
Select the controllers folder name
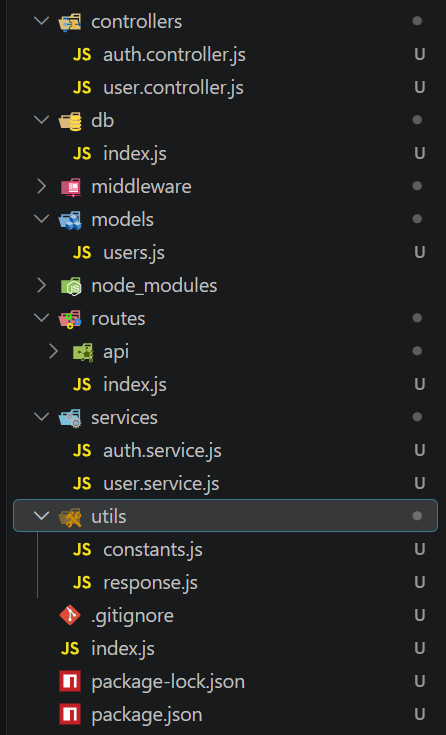click(136, 22)
